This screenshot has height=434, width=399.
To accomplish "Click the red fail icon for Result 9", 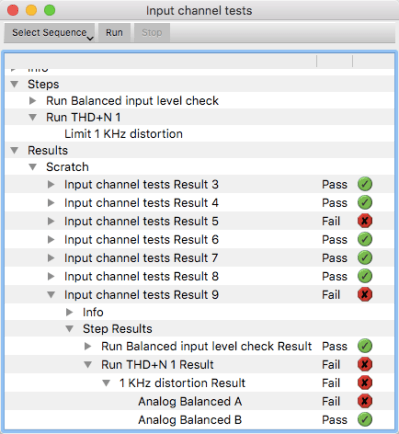I will click(365, 294).
